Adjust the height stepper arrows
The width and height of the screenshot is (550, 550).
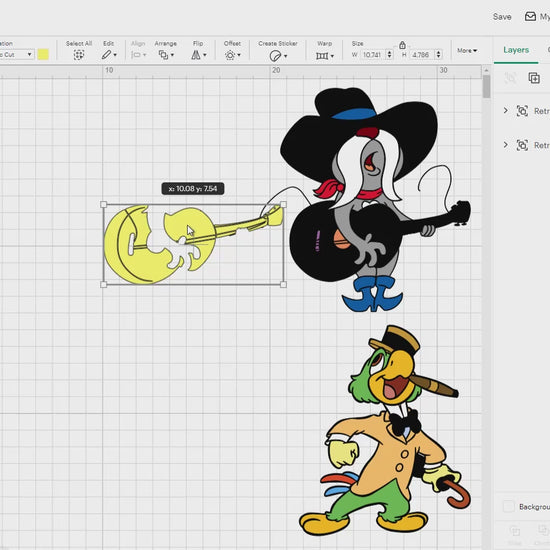[438, 55]
